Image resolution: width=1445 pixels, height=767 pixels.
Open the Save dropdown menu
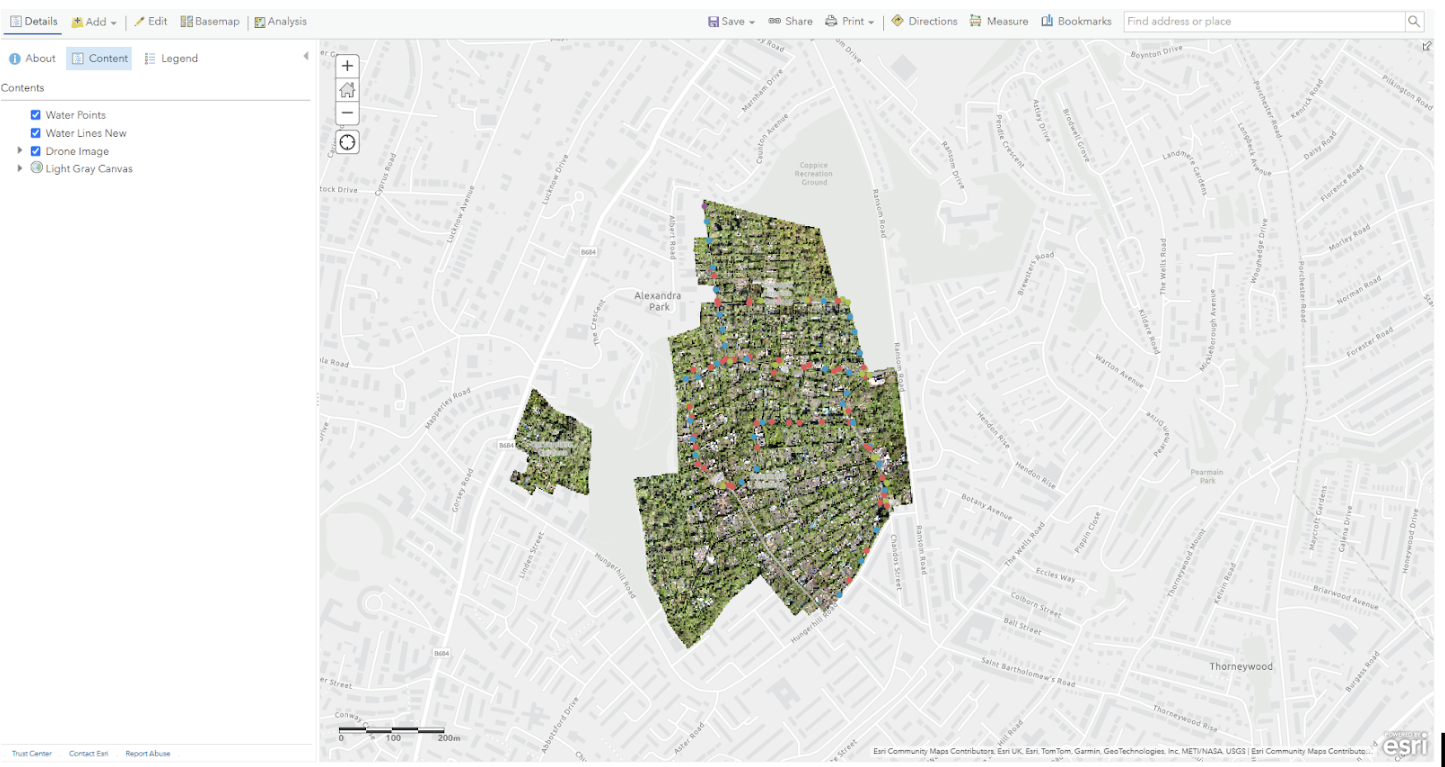tap(731, 21)
